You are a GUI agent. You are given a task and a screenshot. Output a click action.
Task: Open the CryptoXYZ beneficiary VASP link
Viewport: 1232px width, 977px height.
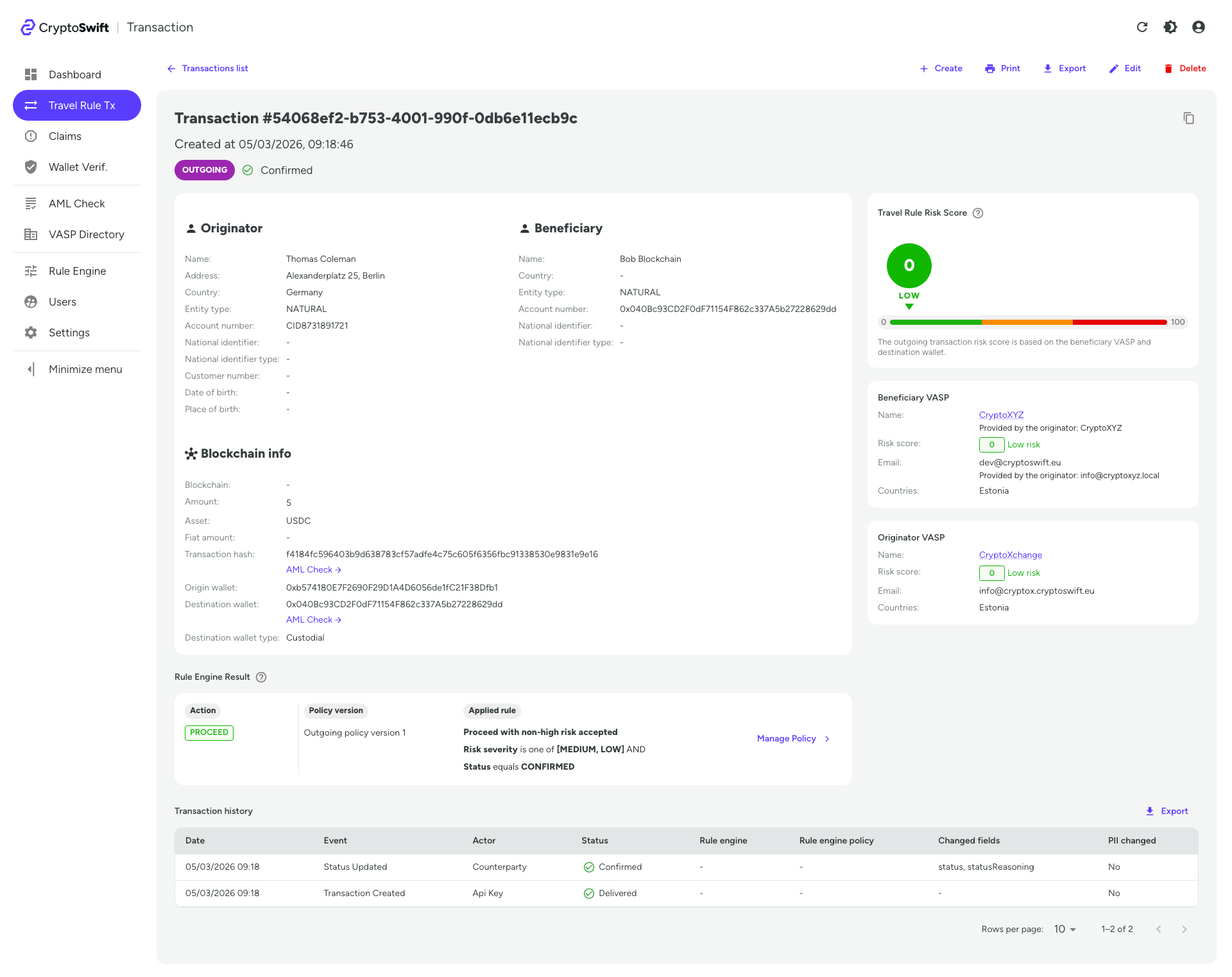click(x=1001, y=414)
